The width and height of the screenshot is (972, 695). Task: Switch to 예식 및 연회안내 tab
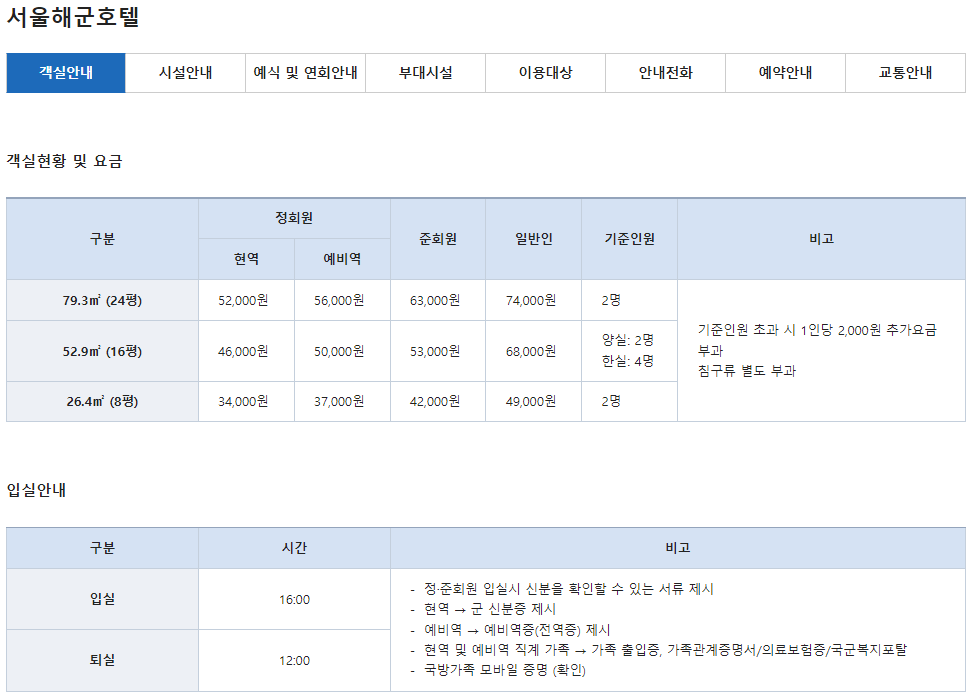point(306,73)
